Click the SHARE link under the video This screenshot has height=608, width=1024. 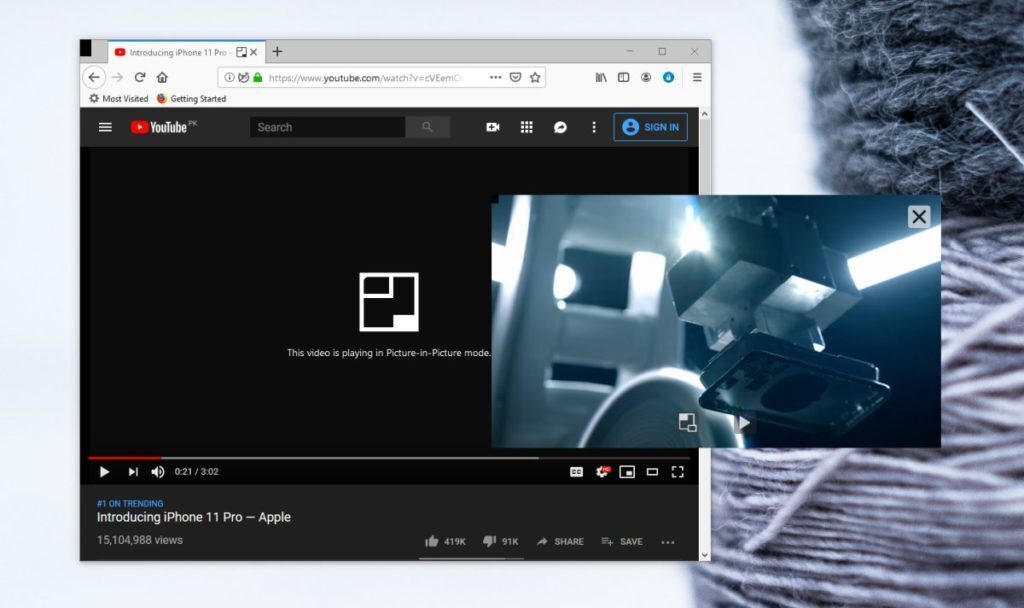pyautogui.click(x=561, y=541)
